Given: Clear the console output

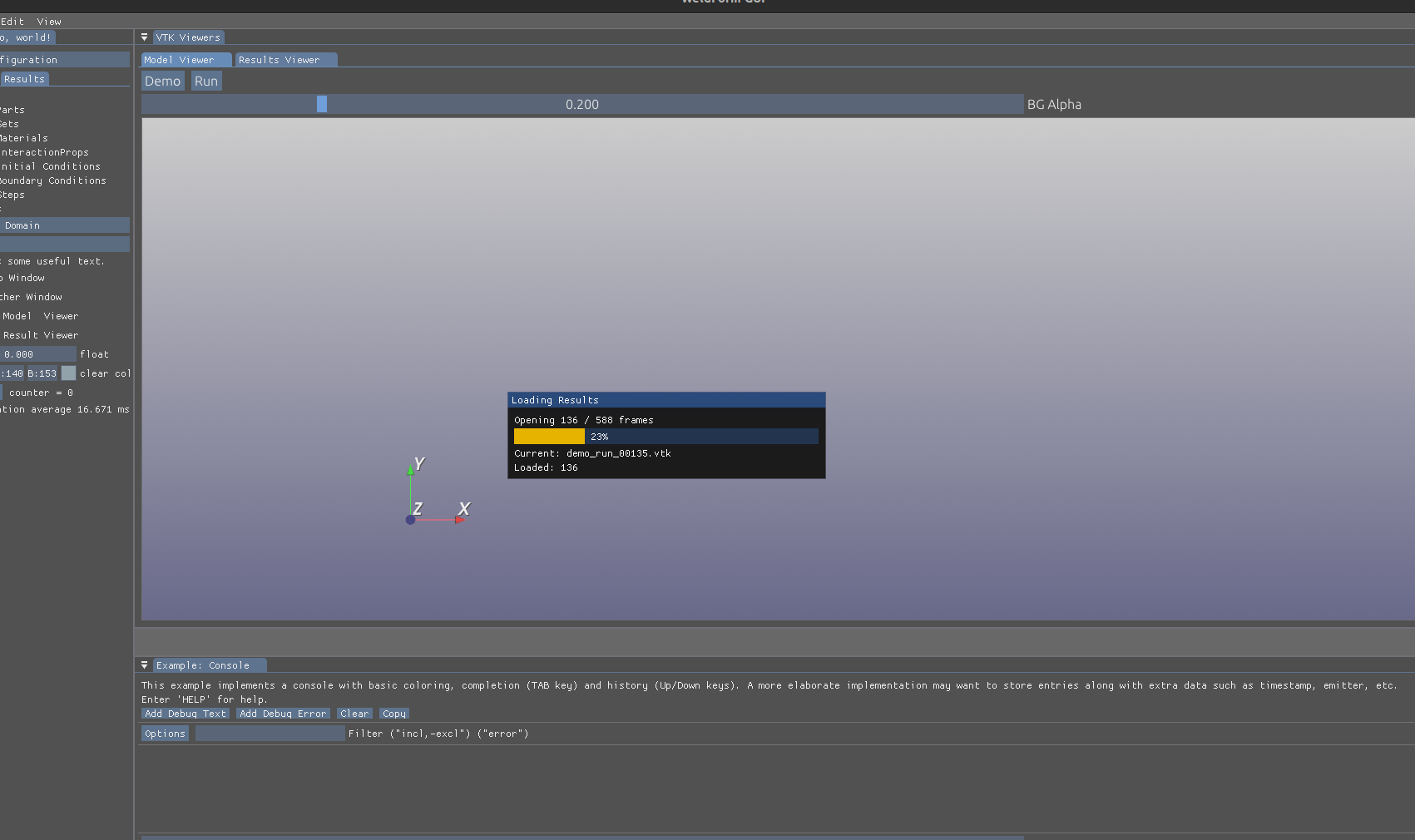Looking at the screenshot, I should point(354,714).
